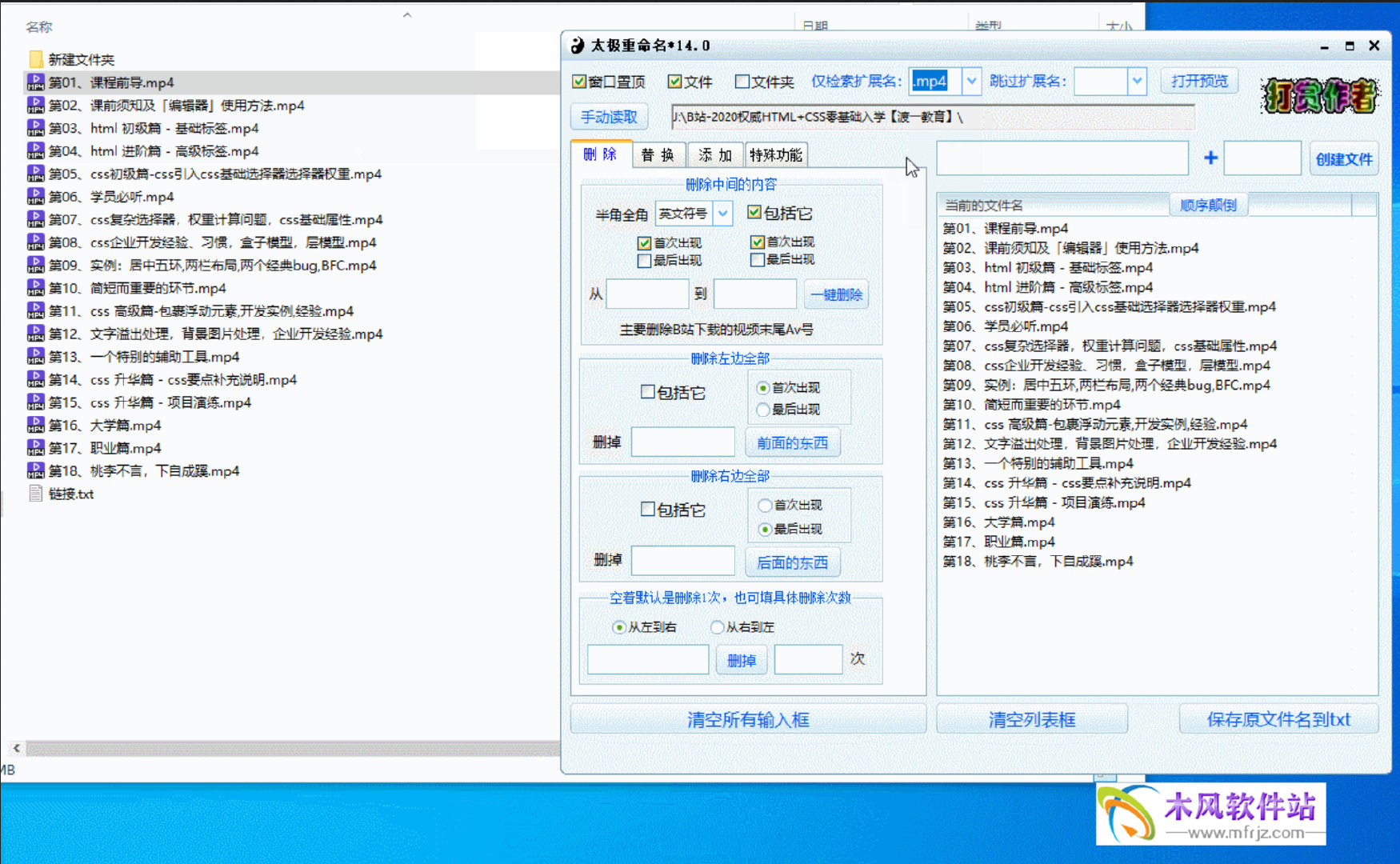The image size is (1400, 864).
Task: Open the 跳过扩展名 dropdown
Action: (x=1137, y=81)
